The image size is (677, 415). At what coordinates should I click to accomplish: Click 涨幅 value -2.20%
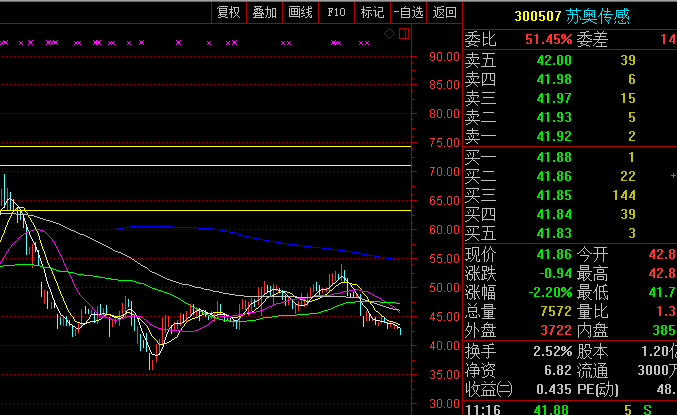point(550,292)
